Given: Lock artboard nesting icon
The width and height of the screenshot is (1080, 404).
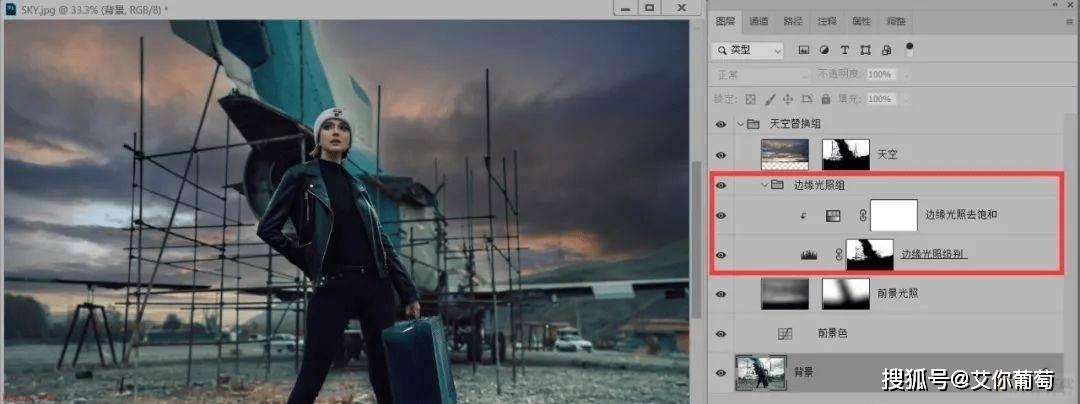Looking at the screenshot, I should coord(807,99).
